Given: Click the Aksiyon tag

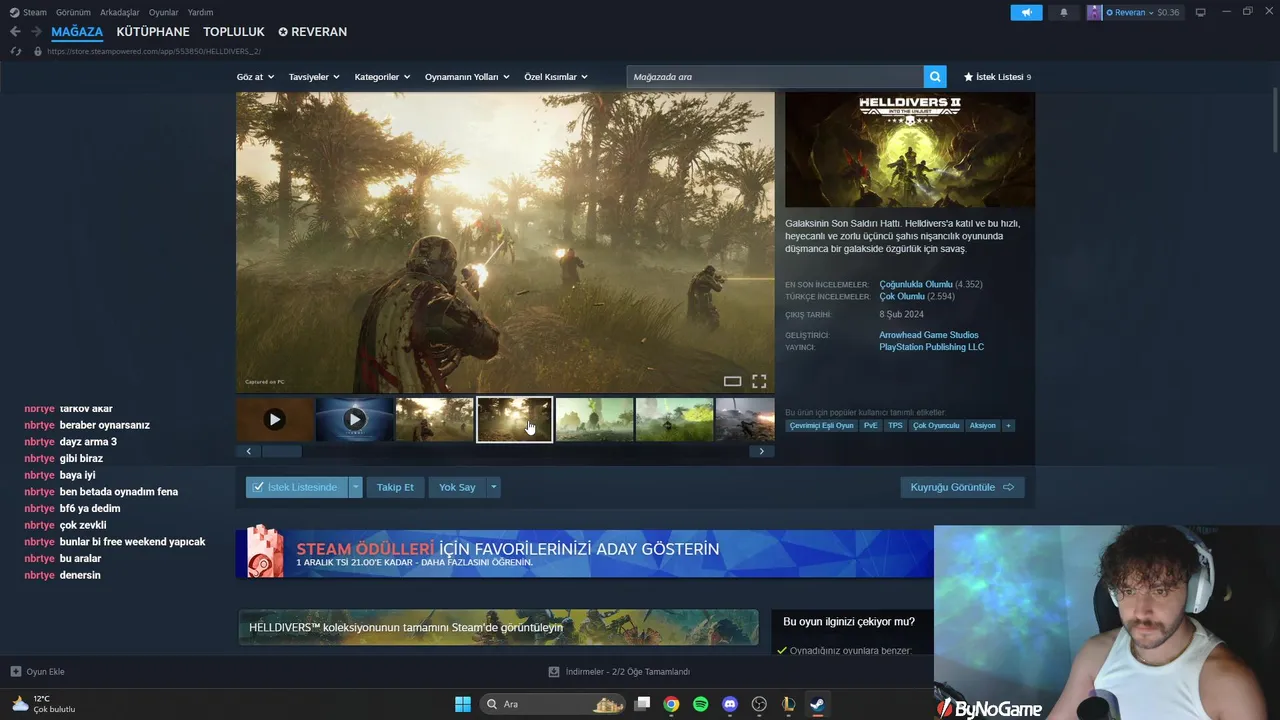Looking at the screenshot, I should 983,425.
